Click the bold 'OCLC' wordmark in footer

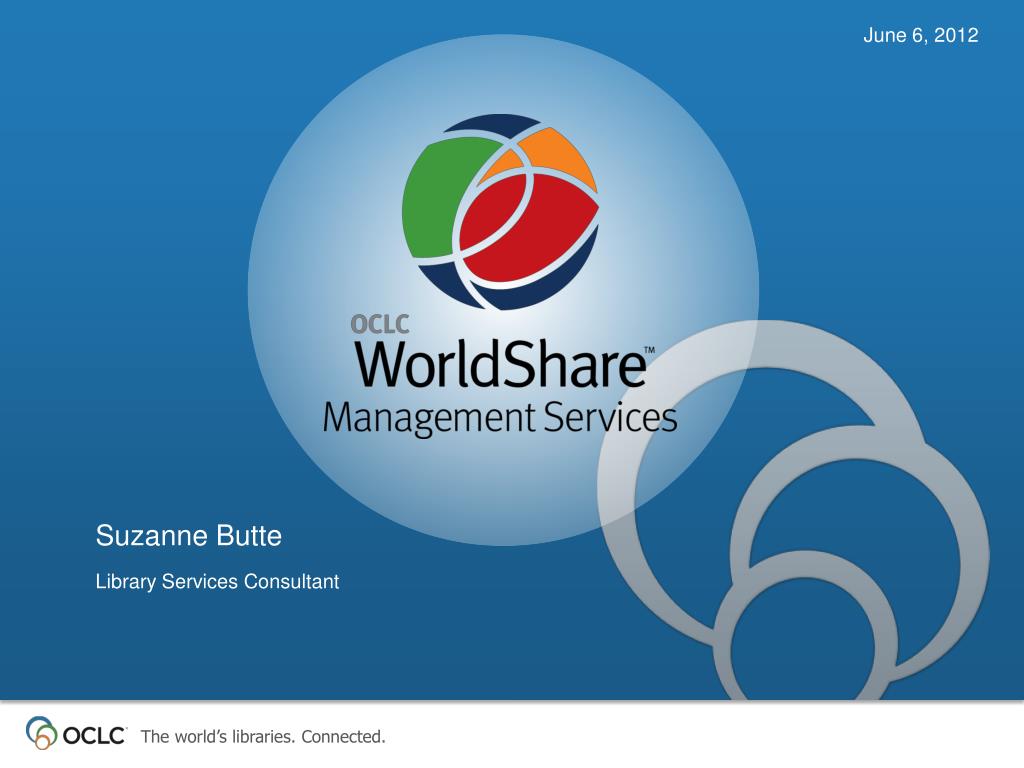click(94, 736)
